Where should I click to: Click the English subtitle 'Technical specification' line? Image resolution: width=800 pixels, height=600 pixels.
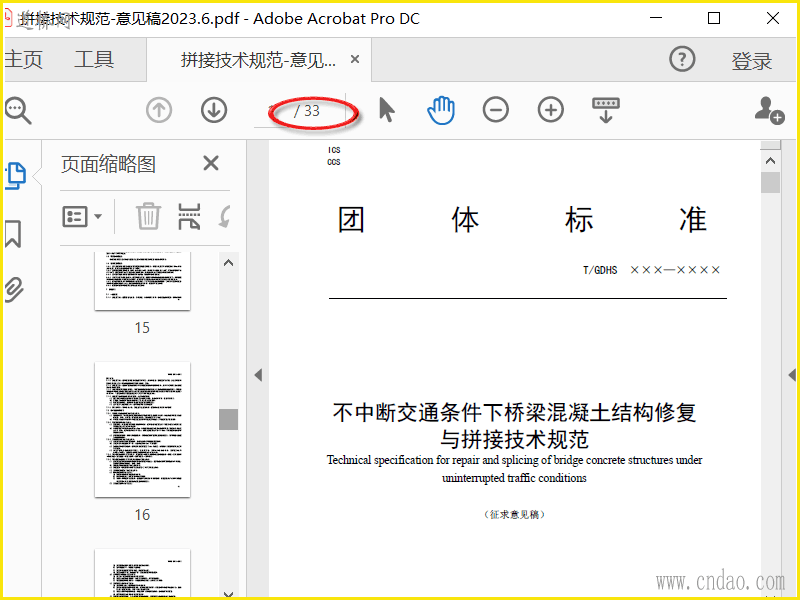(x=514, y=460)
